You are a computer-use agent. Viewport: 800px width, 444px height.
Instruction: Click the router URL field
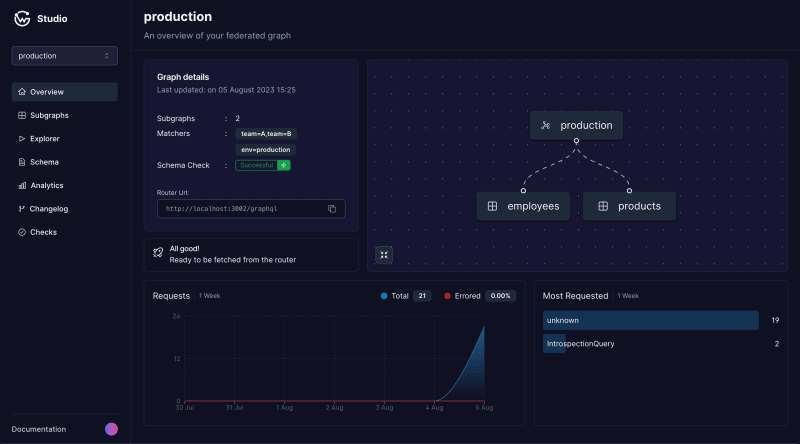click(251, 209)
